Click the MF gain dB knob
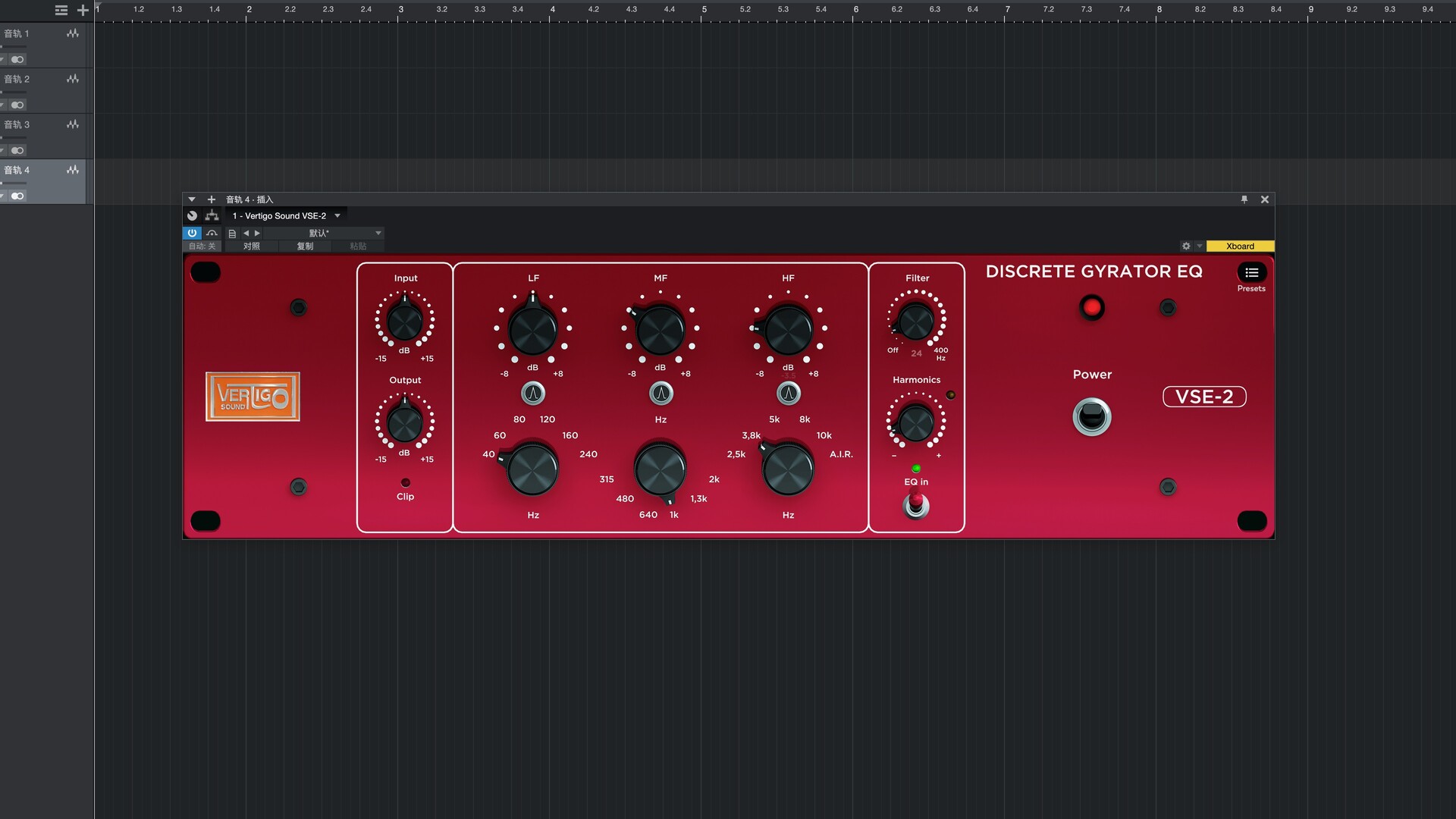Image resolution: width=1456 pixels, height=819 pixels. [x=661, y=330]
